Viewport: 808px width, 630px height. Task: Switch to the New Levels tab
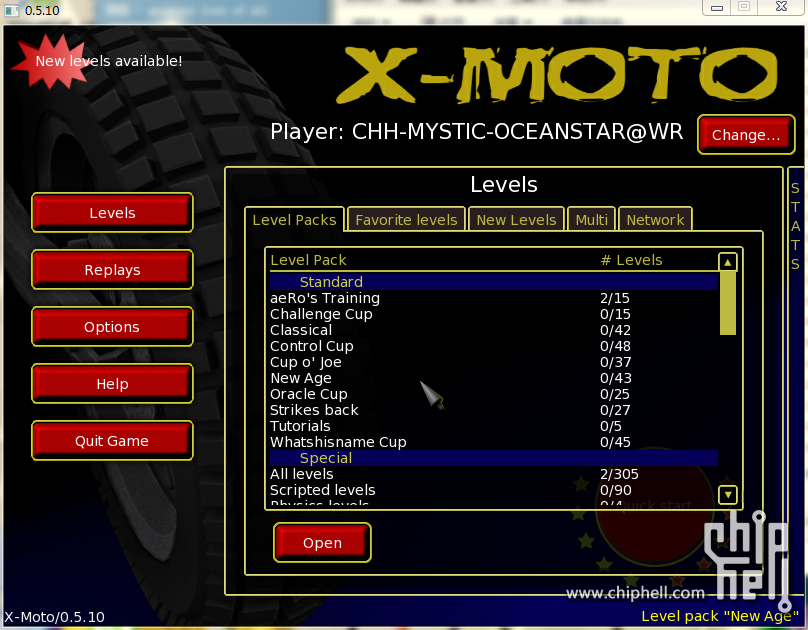[x=516, y=220]
